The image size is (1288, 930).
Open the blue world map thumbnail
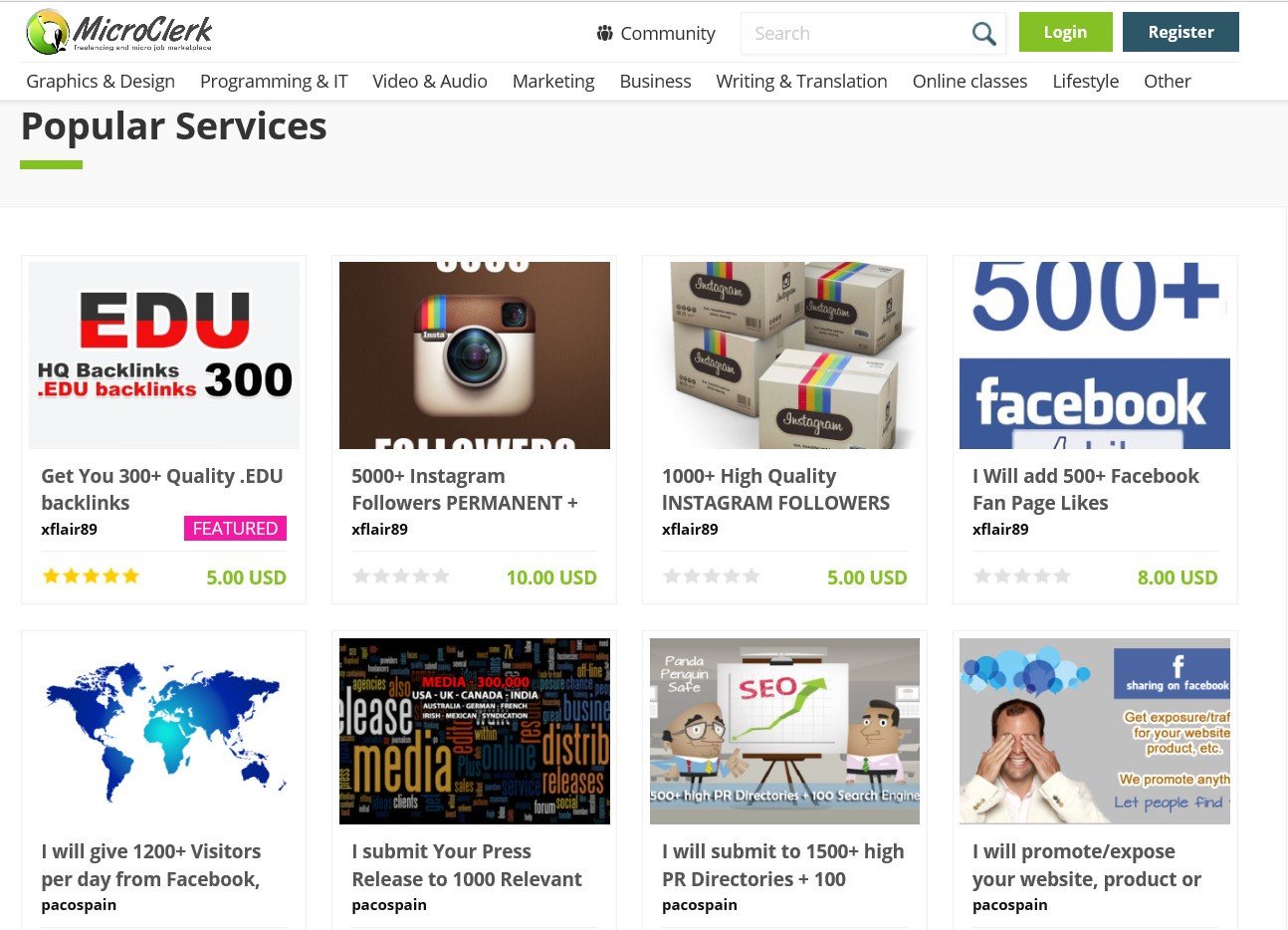[164, 731]
